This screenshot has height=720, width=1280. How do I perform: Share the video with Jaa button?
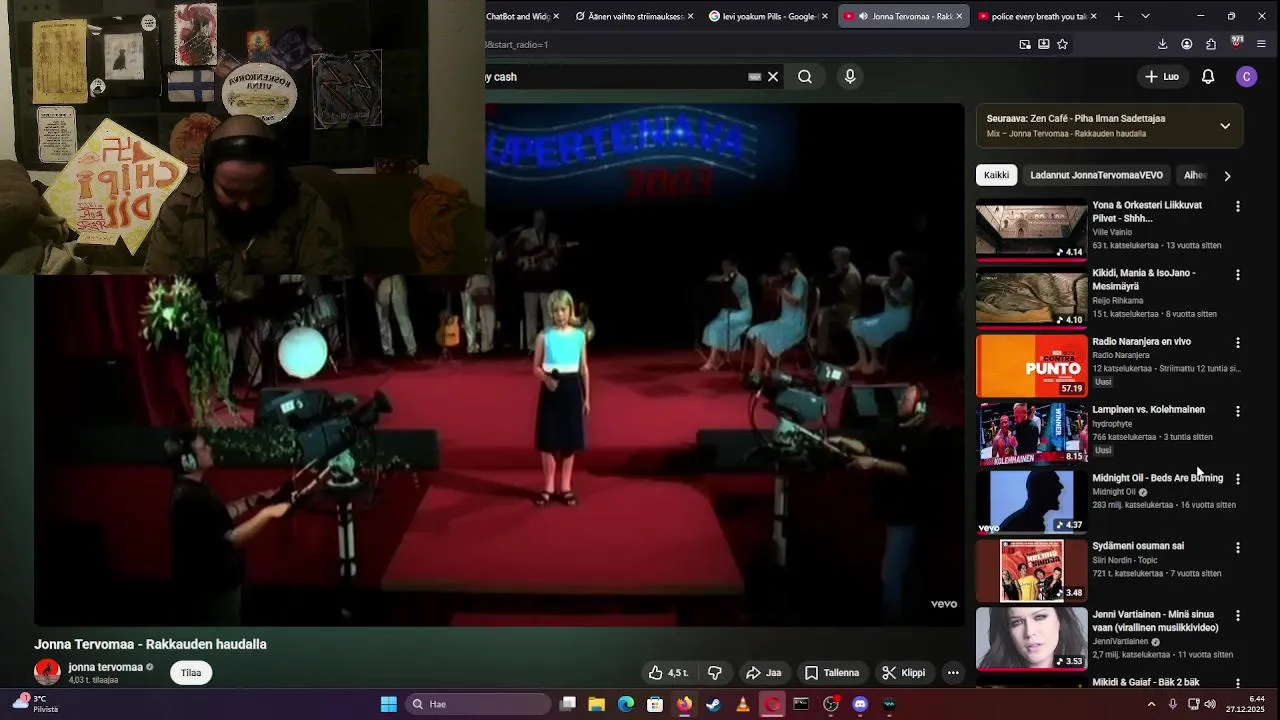tap(764, 673)
